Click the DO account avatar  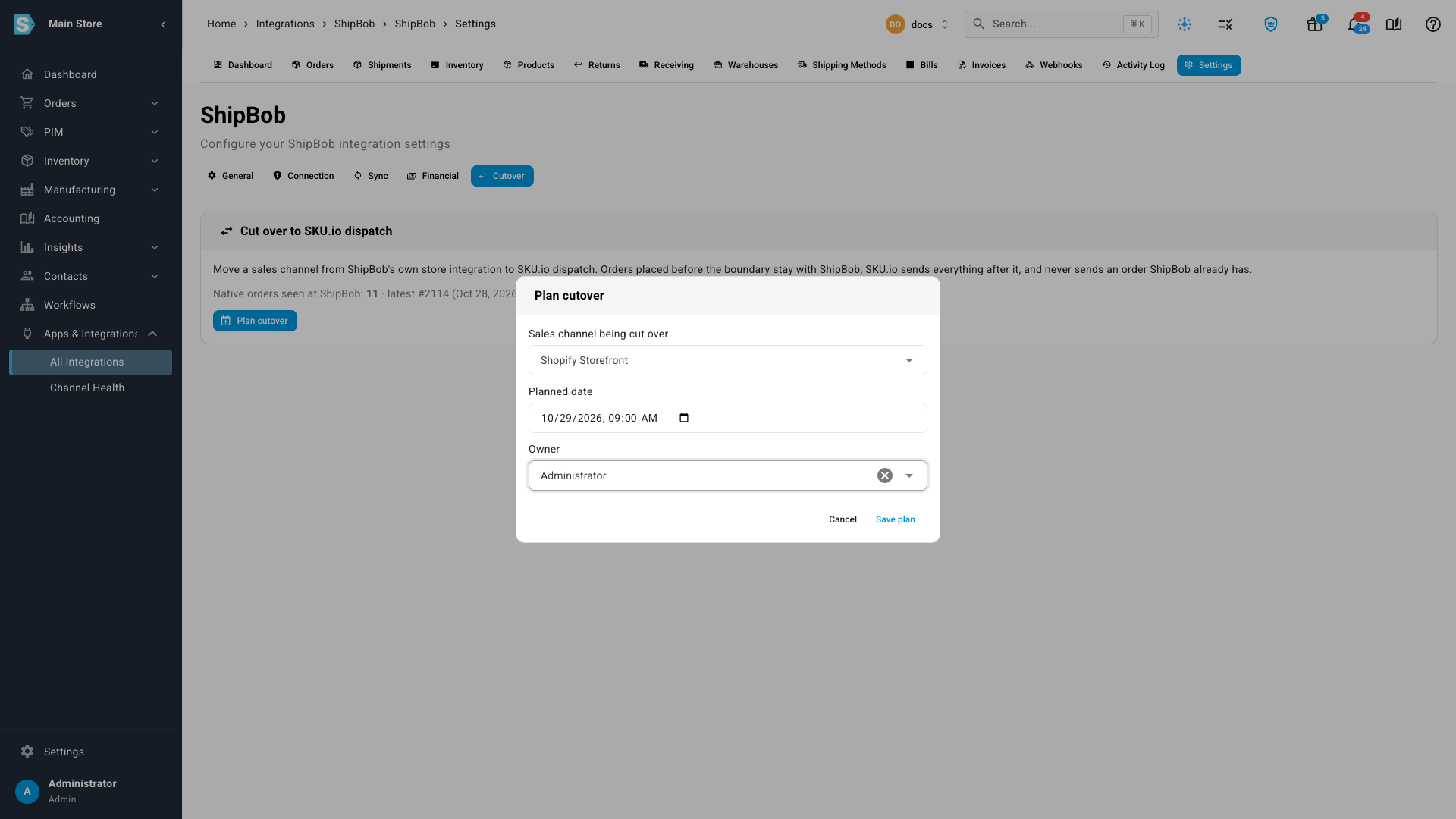896,24
